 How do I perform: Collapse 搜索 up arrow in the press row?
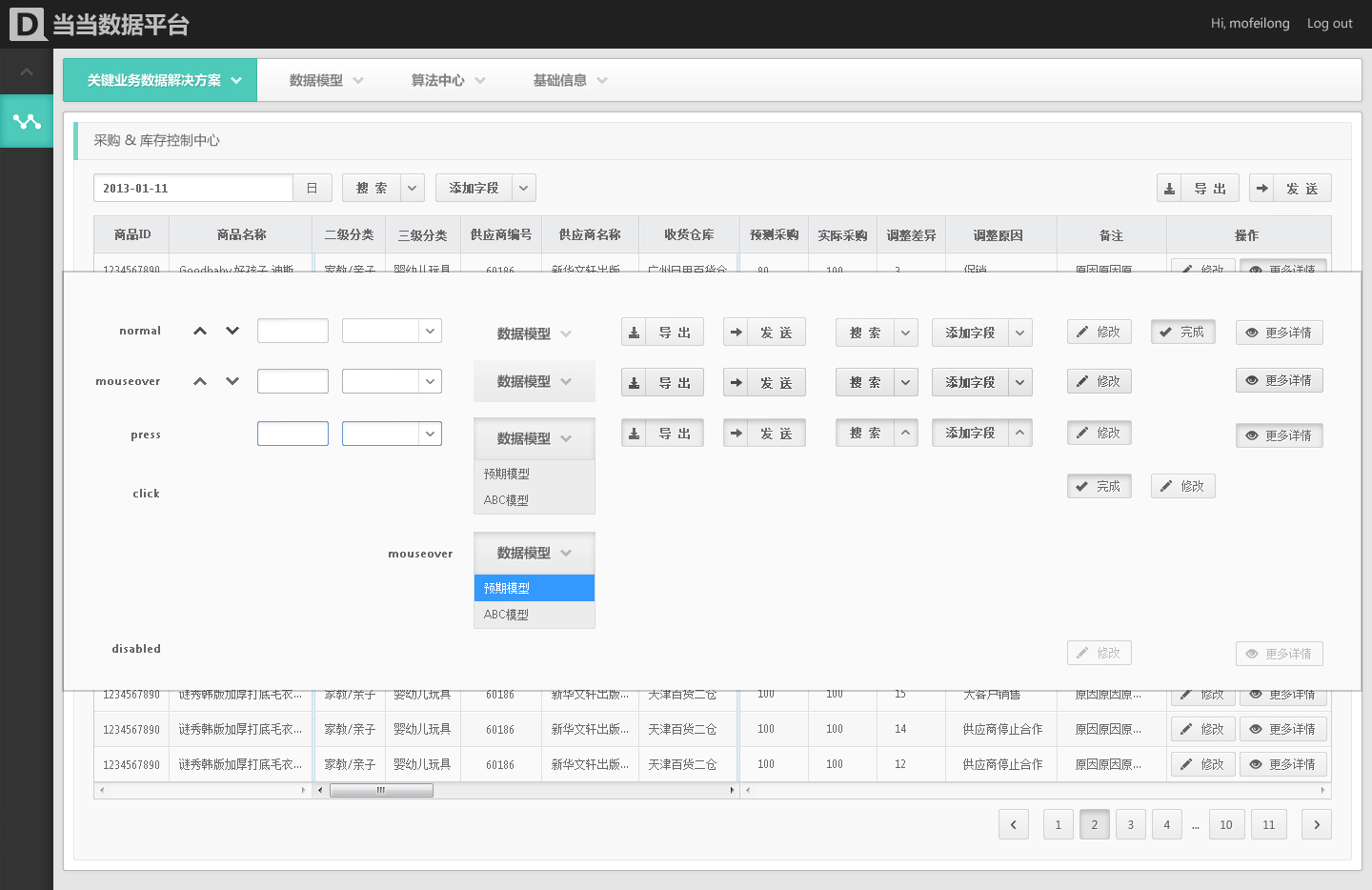[x=905, y=433]
